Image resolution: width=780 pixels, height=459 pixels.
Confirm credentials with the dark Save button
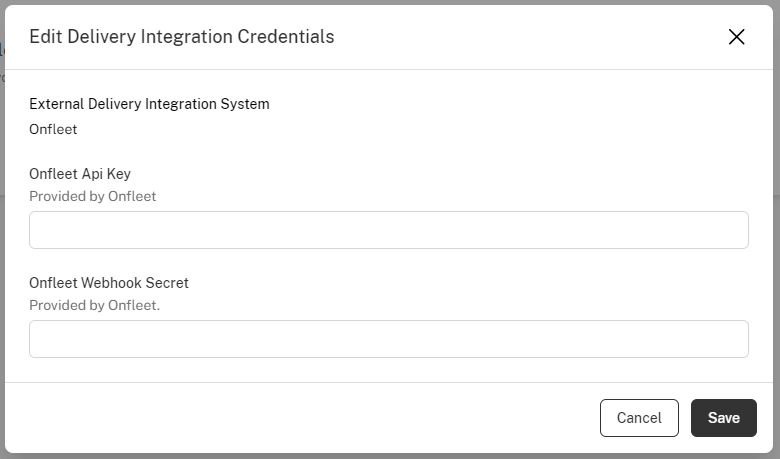click(x=723, y=418)
